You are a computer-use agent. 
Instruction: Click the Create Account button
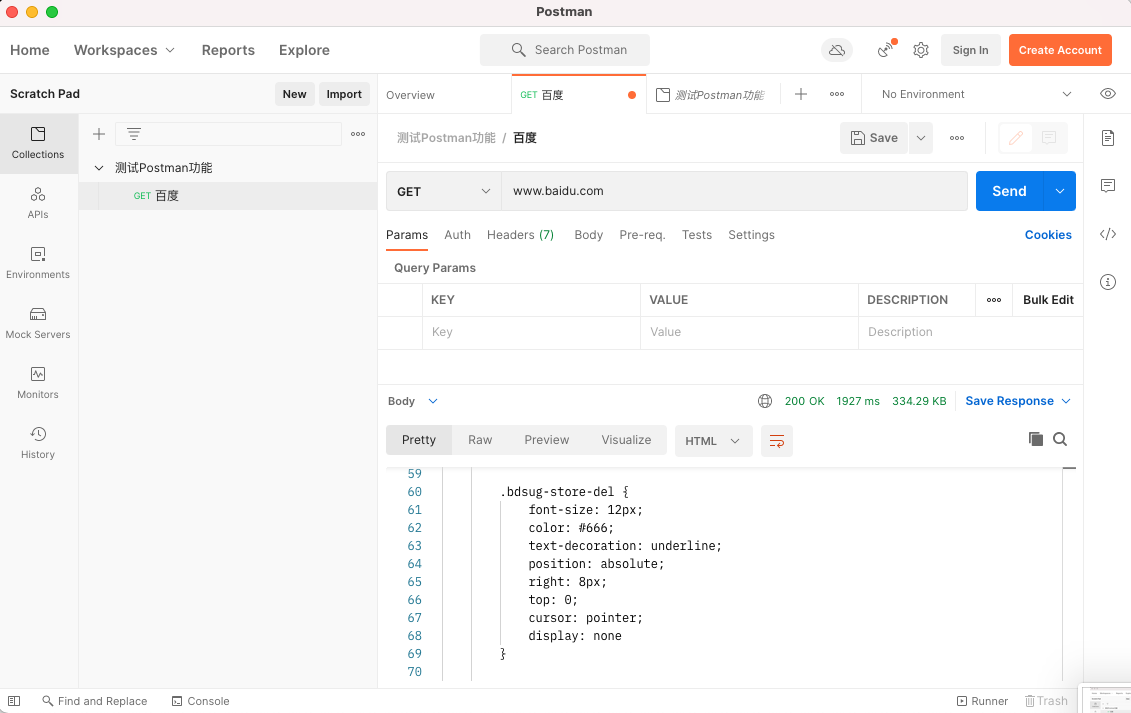pos(1060,50)
